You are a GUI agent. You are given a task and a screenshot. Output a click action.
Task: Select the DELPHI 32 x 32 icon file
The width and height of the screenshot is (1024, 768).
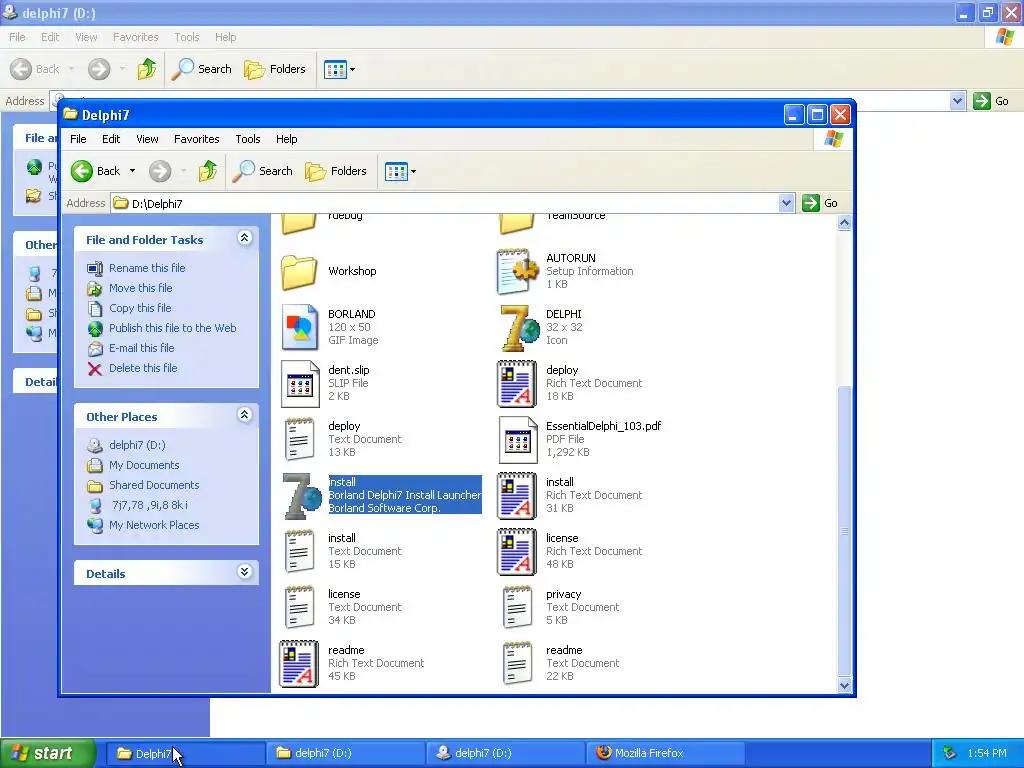tap(520, 328)
